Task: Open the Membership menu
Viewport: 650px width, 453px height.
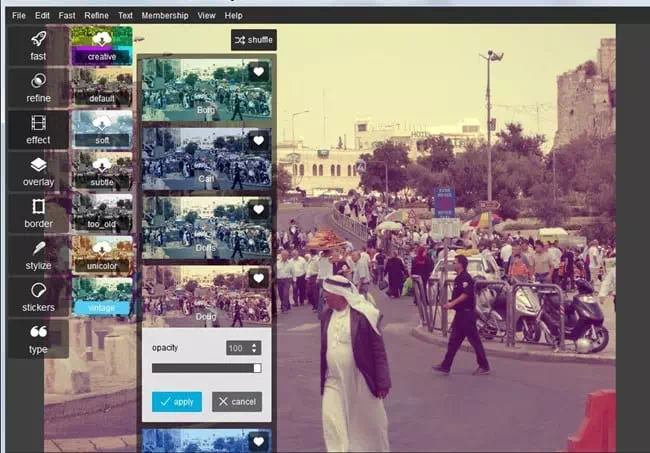Action: click(x=165, y=16)
